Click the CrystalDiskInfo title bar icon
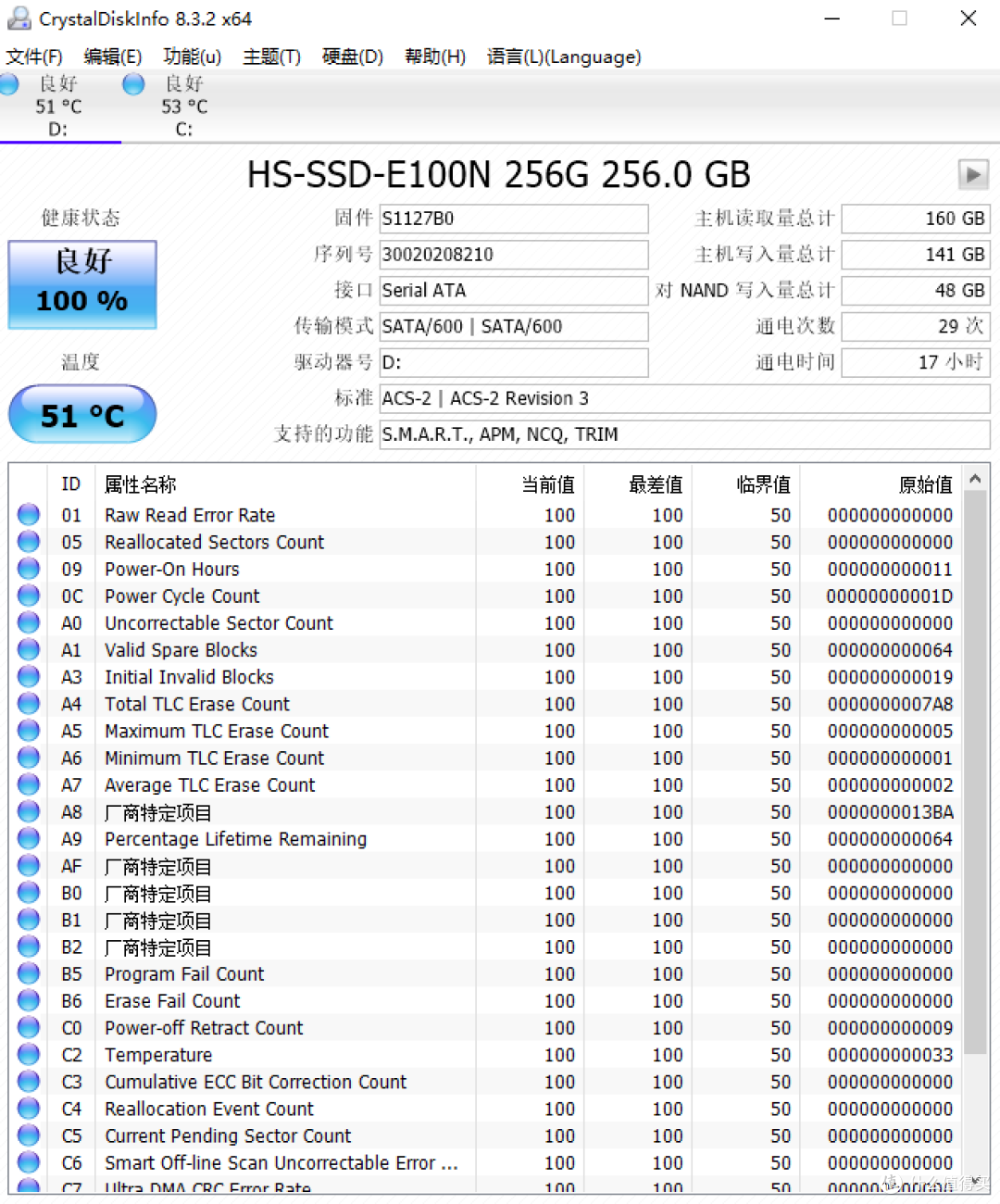This screenshot has width=1000, height=1204. 19,18
